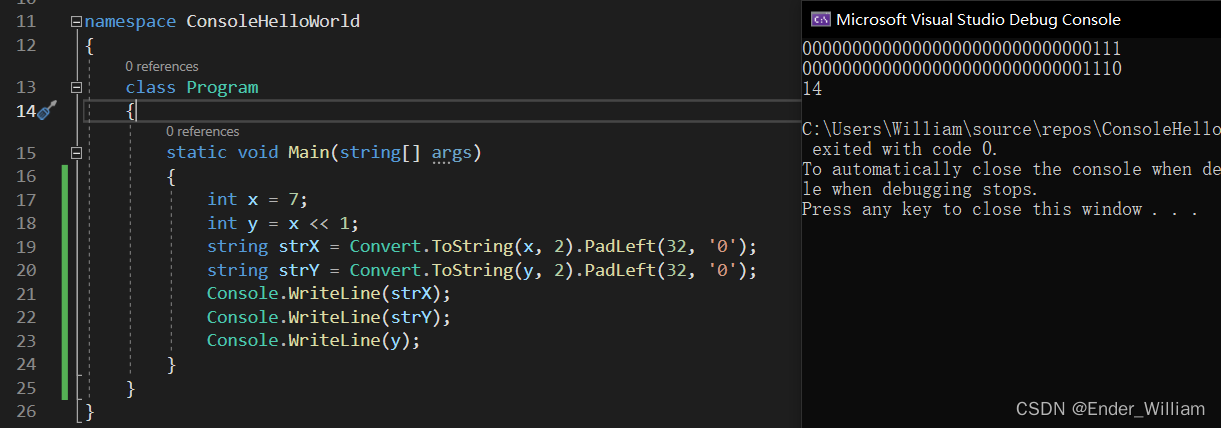Viewport: 1221px width, 428px height.
Task: Click the Debug Console window icon
Action: point(820,19)
